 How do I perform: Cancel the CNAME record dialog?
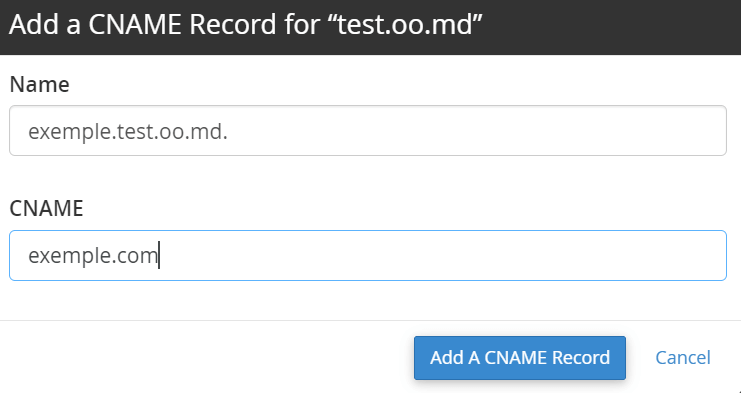[683, 358]
